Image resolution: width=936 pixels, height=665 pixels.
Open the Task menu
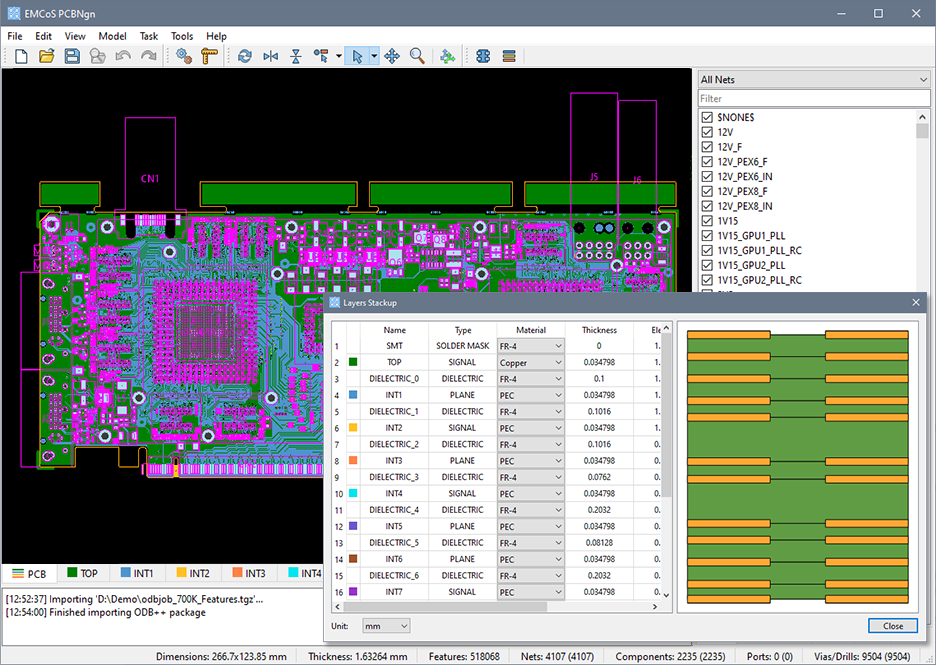click(148, 36)
